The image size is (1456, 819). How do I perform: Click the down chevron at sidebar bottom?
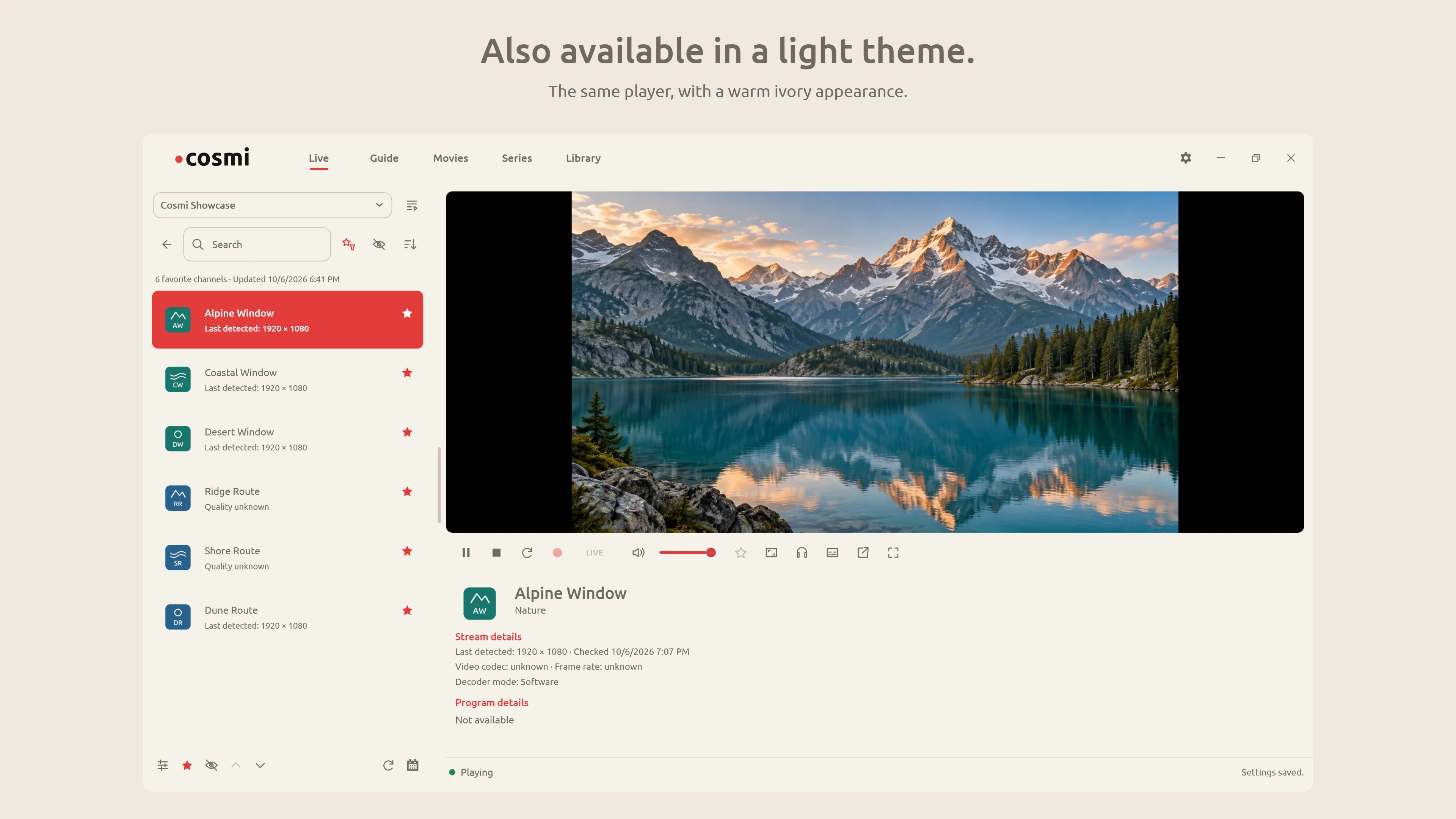(260, 765)
